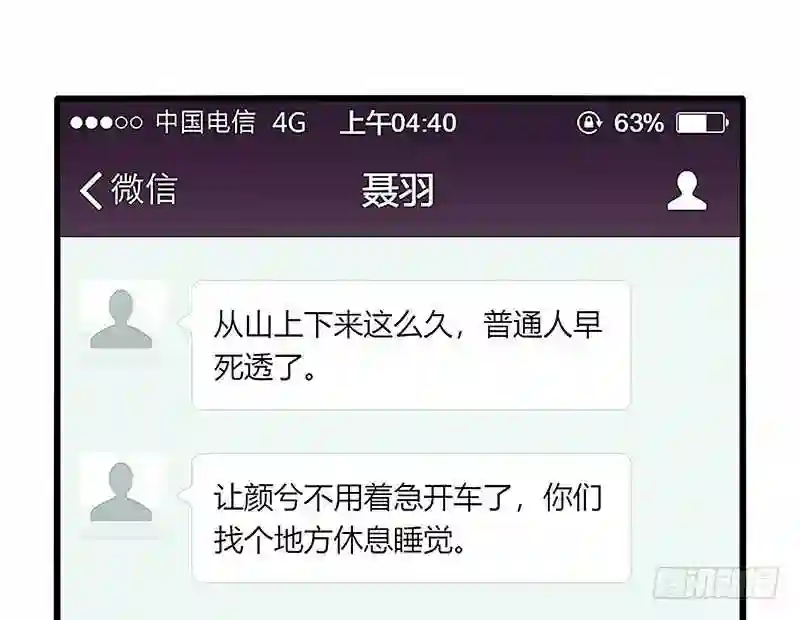Tap the back chevron next to 微信
Viewport: 800px width, 620px height.
[x=91, y=190]
